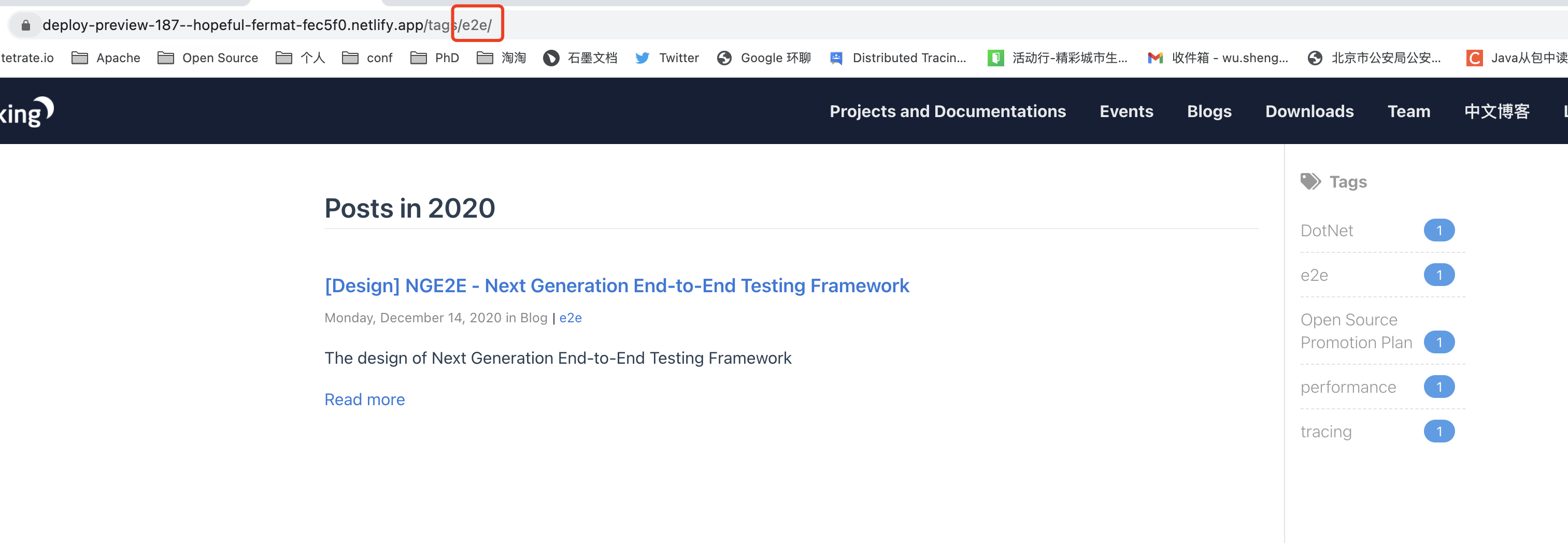Go to the Blogs page
Image resolution: width=1568 pixels, height=543 pixels.
(1209, 111)
